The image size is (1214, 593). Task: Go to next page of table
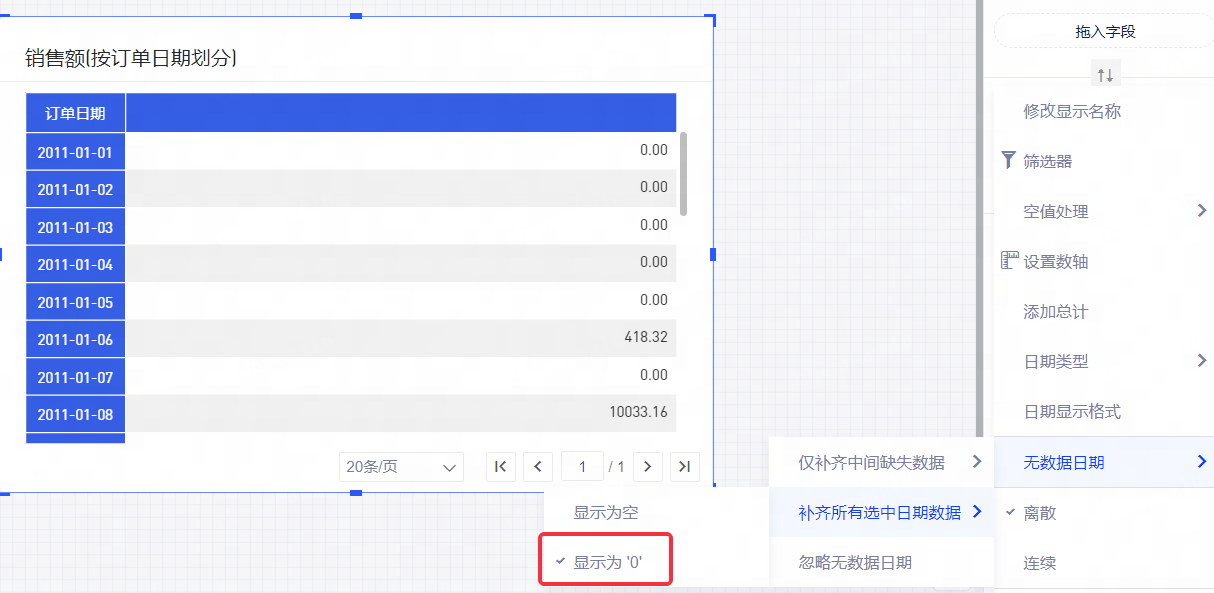[x=648, y=466]
